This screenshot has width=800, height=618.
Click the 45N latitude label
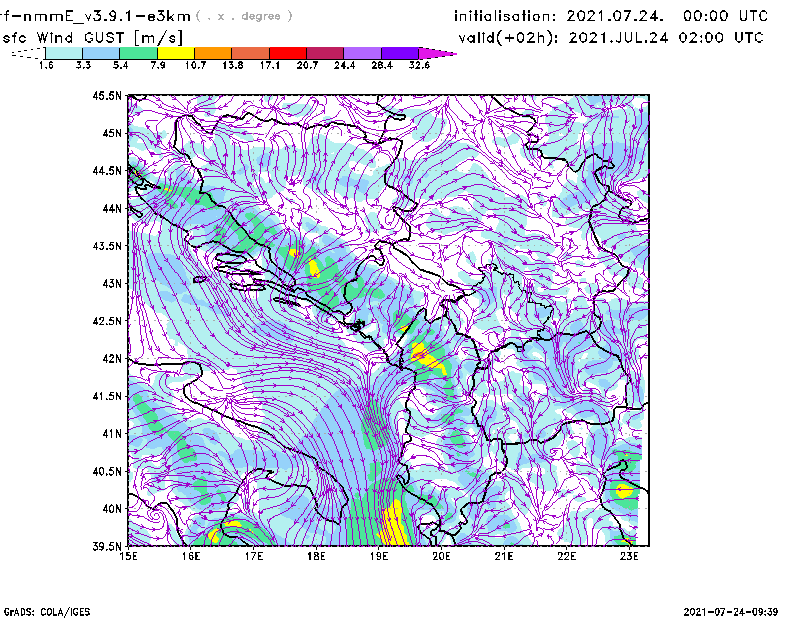pyautogui.click(x=112, y=133)
